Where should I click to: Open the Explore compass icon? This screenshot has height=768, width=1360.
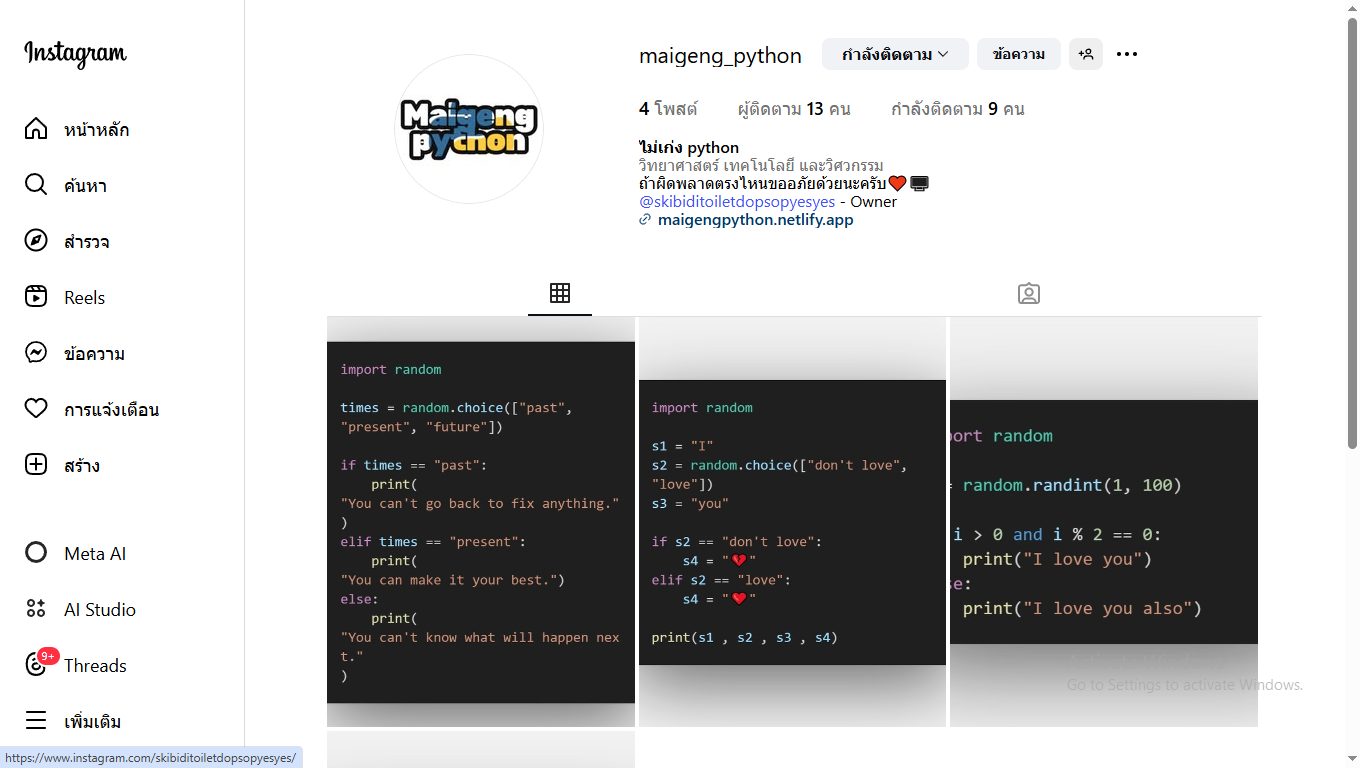pyautogui.click(x=36, y=241)
